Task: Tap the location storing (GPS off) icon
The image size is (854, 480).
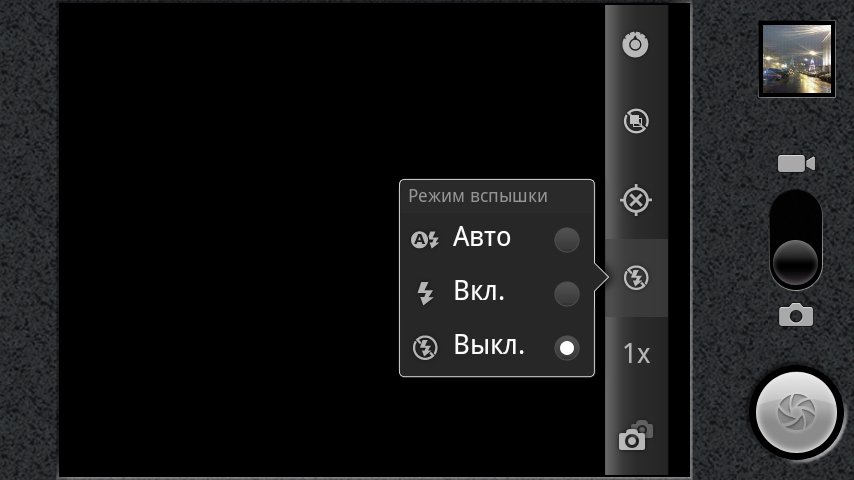Action: pyautogui.click(x=636, y=200)
